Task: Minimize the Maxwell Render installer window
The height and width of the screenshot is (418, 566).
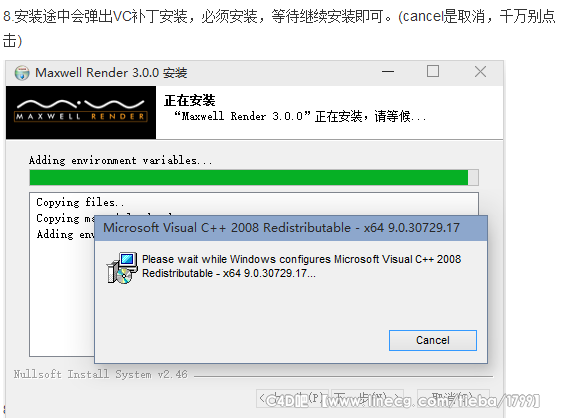Action: click(388, 71)
